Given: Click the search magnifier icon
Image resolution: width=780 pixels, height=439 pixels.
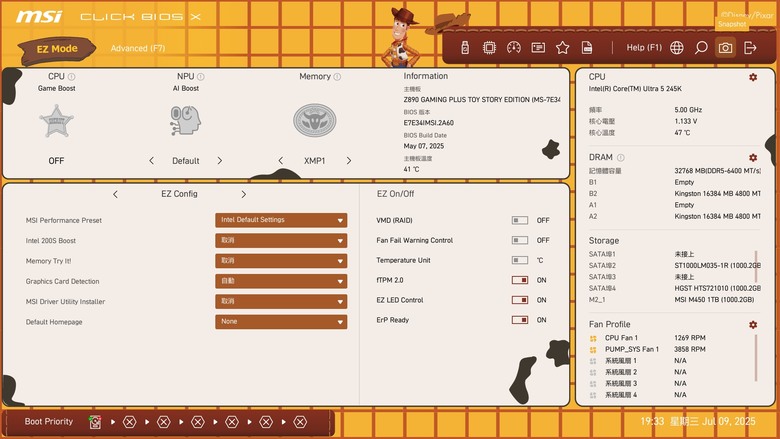Looking at the screenshot, I should [701, 48].
